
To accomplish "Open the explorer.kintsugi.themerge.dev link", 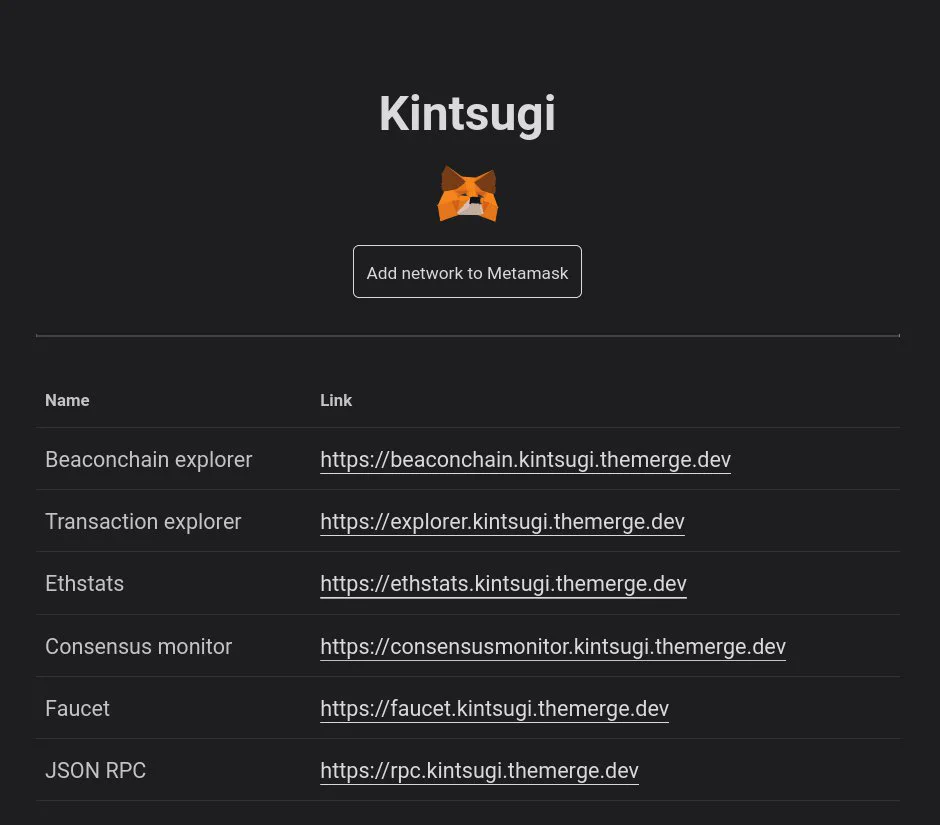I will tap(502, 522).
